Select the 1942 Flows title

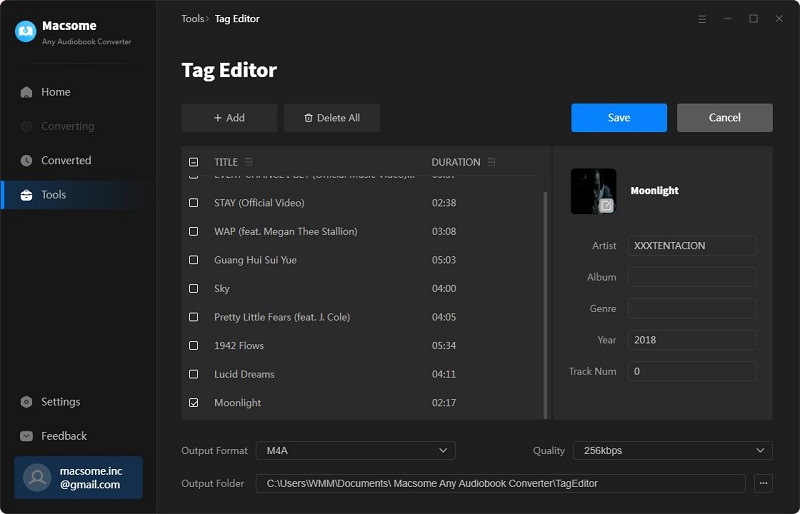click(239, 346)
